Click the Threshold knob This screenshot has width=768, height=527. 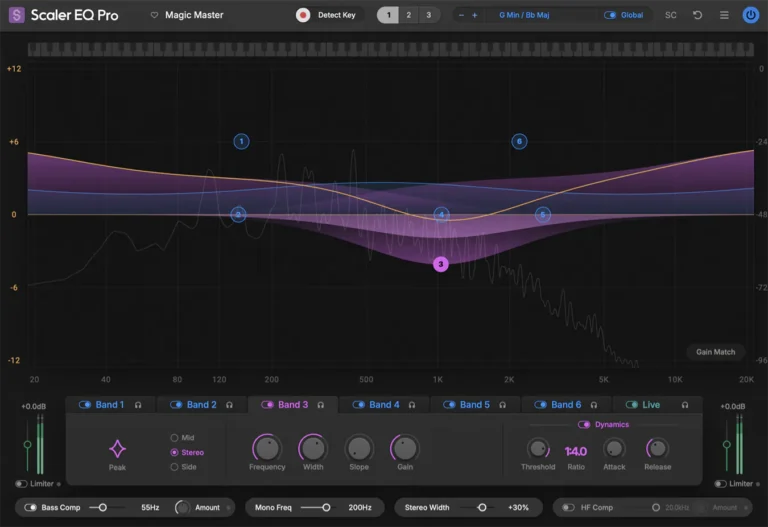(538, 449)
